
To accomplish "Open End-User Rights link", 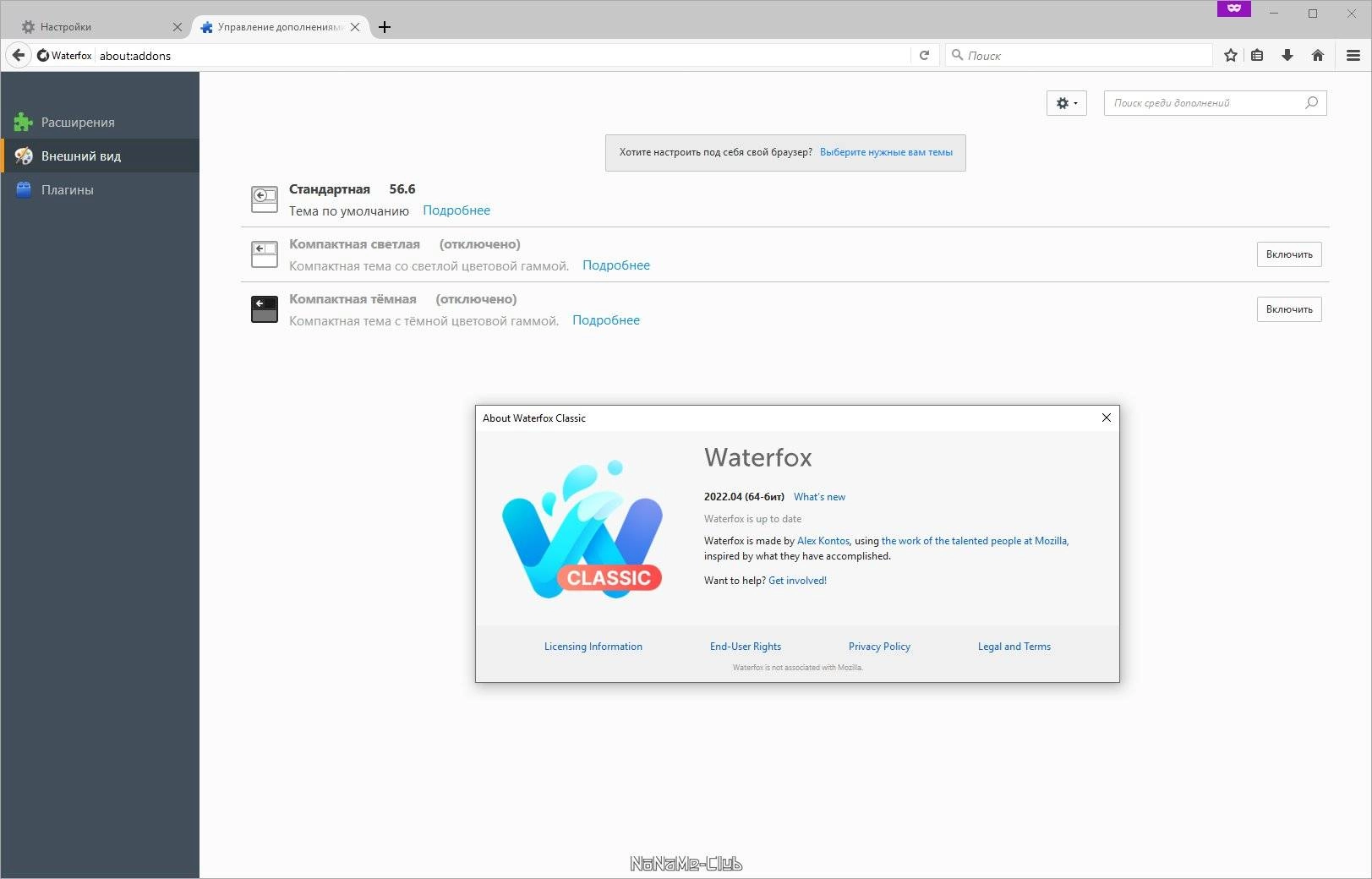I will click(x=746, y=647).
